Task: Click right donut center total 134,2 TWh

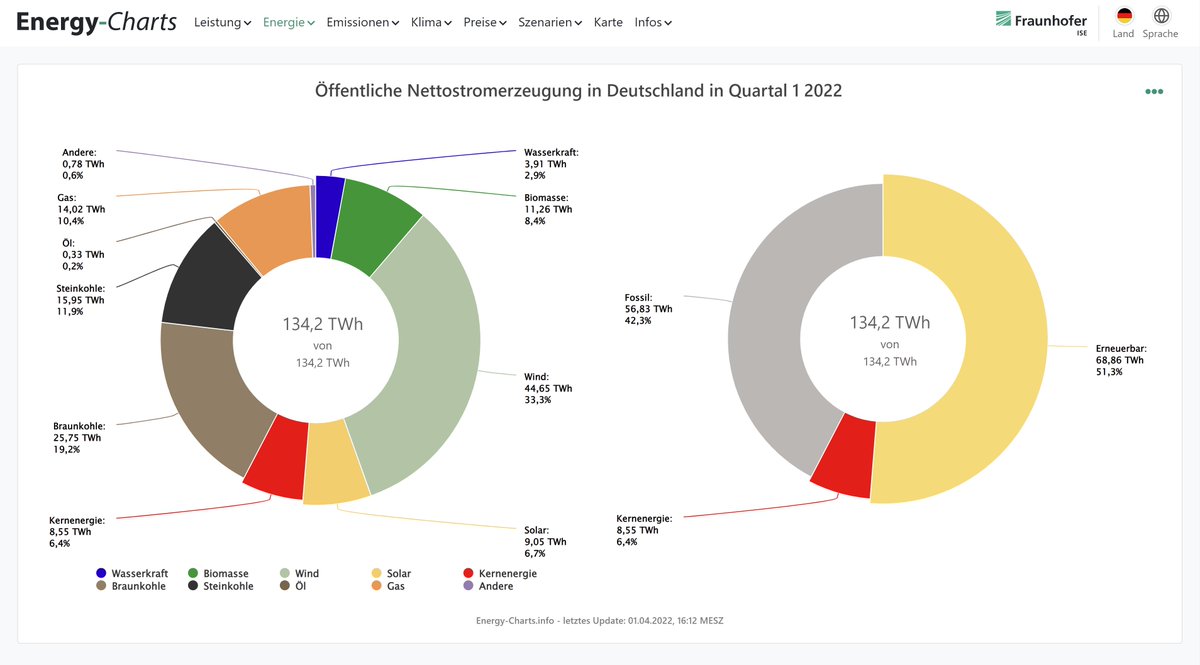Action: (x=890, y=323)
